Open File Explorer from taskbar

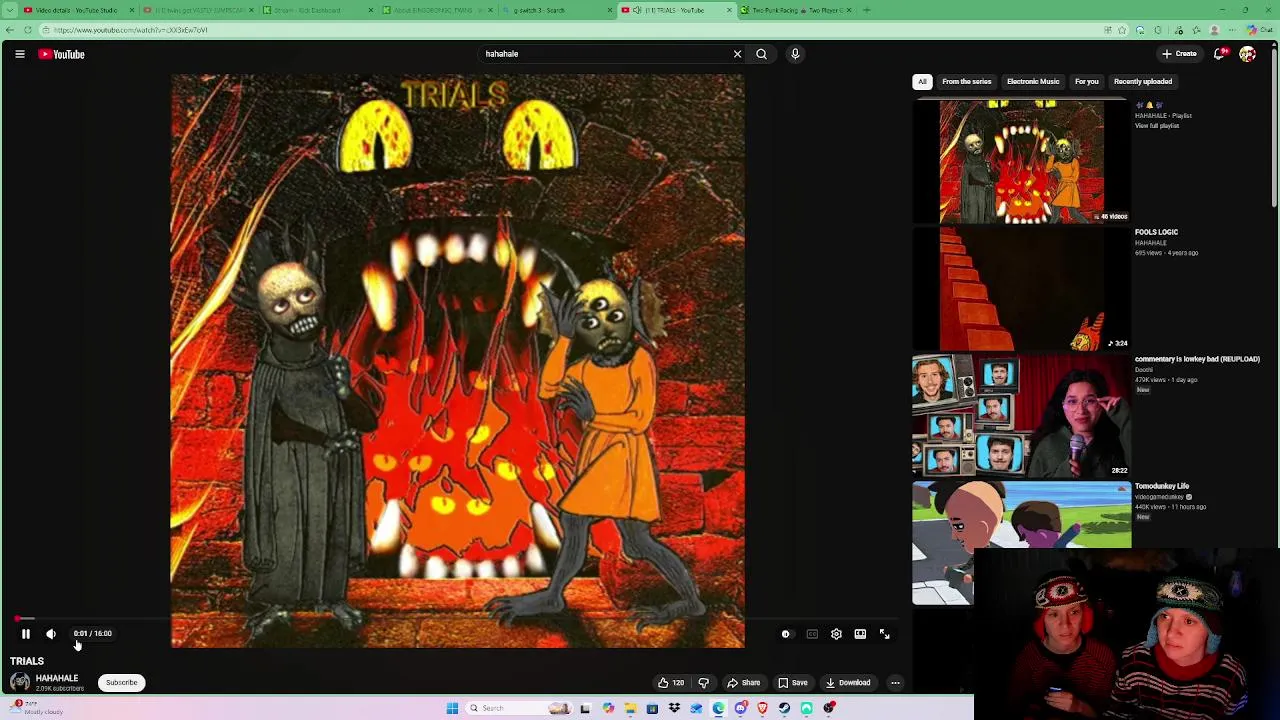tap(631, 708)
